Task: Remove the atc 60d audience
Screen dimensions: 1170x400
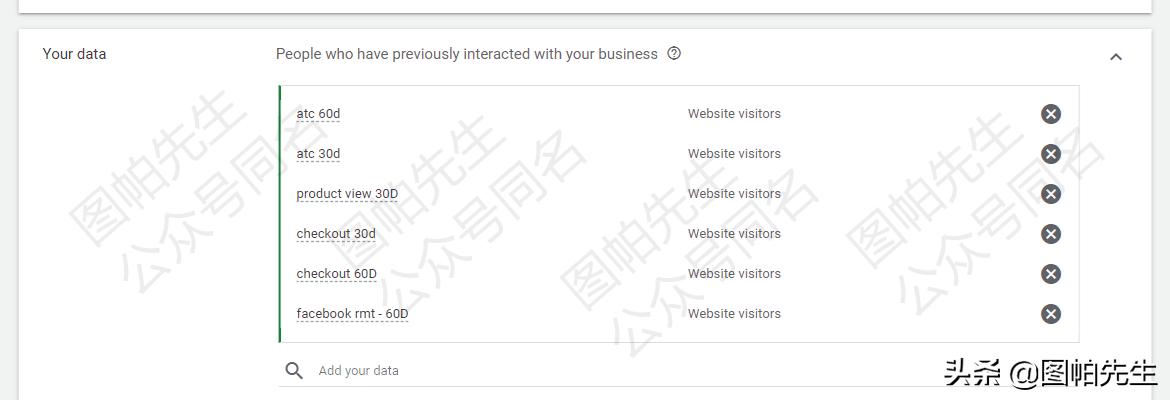Action: pos(1050,114)
